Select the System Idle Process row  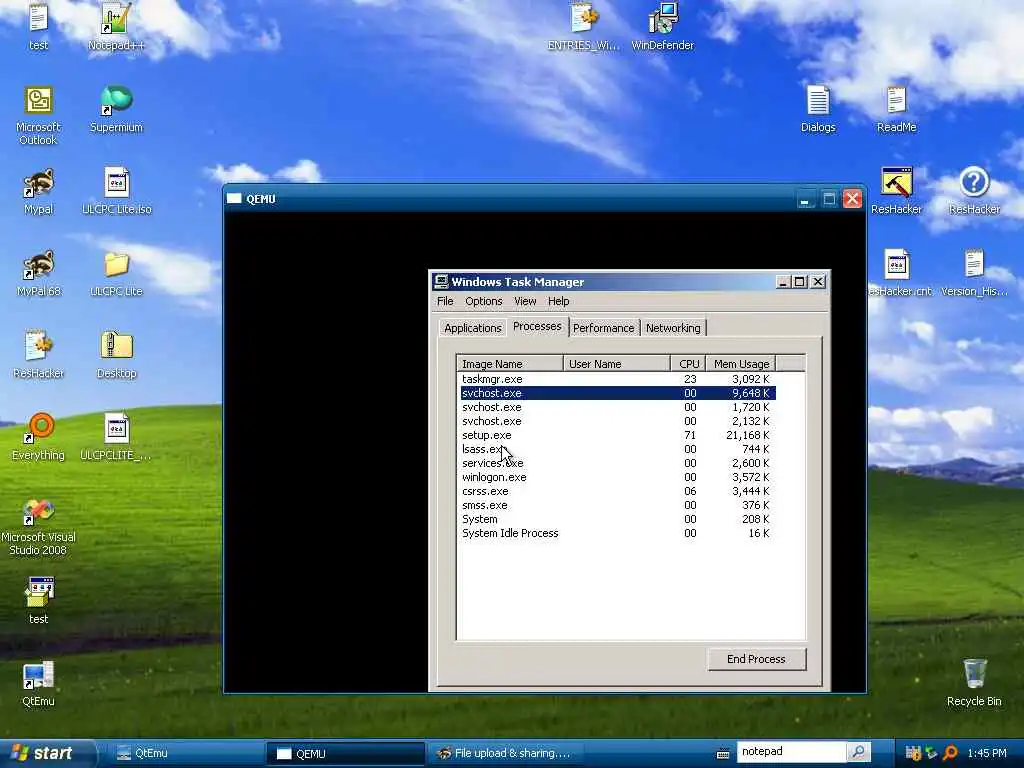[618, 533]
